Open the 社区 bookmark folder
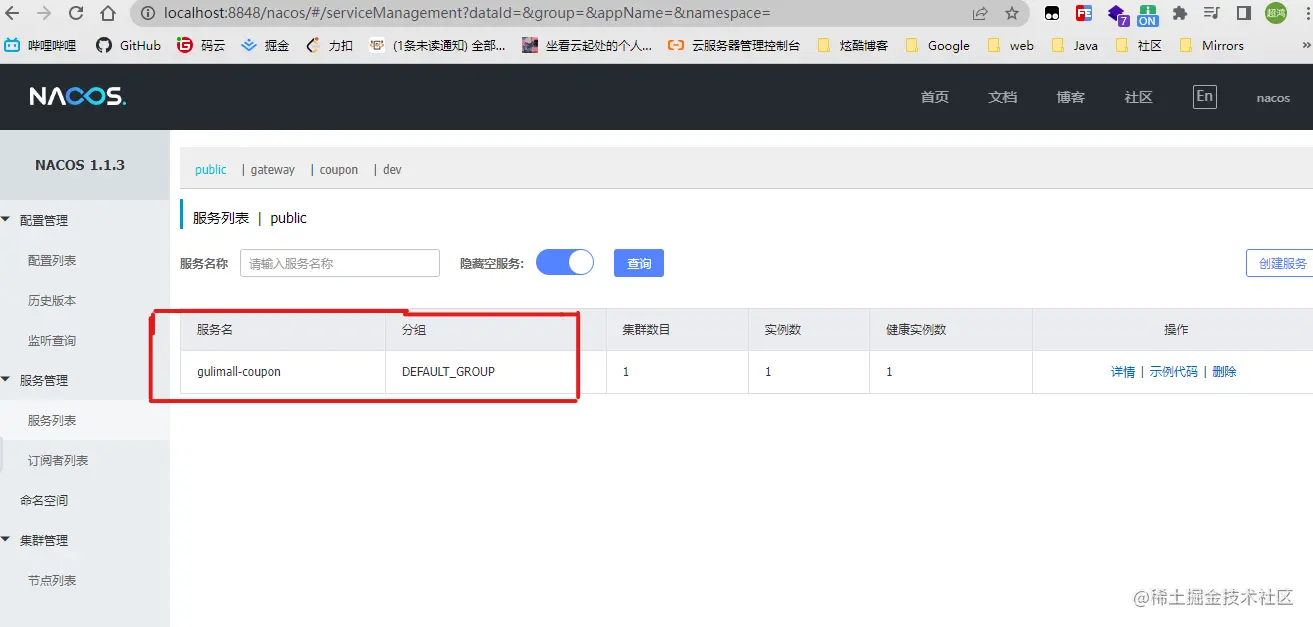1313x627 pixels. tap(1138, 45)
